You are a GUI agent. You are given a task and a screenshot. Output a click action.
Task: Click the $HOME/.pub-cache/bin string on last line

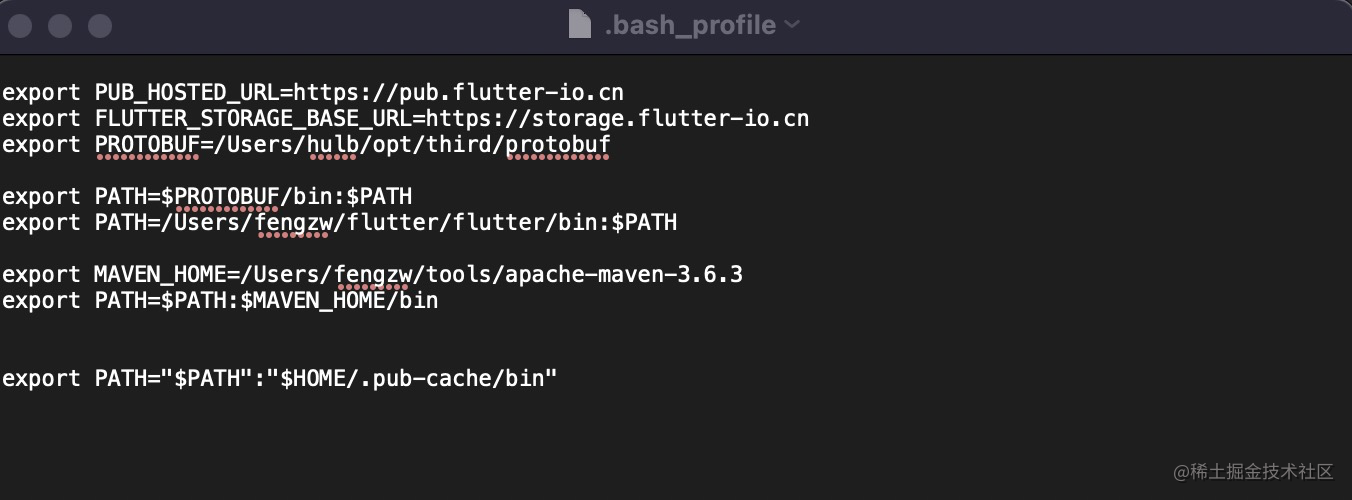click(418, 379)
